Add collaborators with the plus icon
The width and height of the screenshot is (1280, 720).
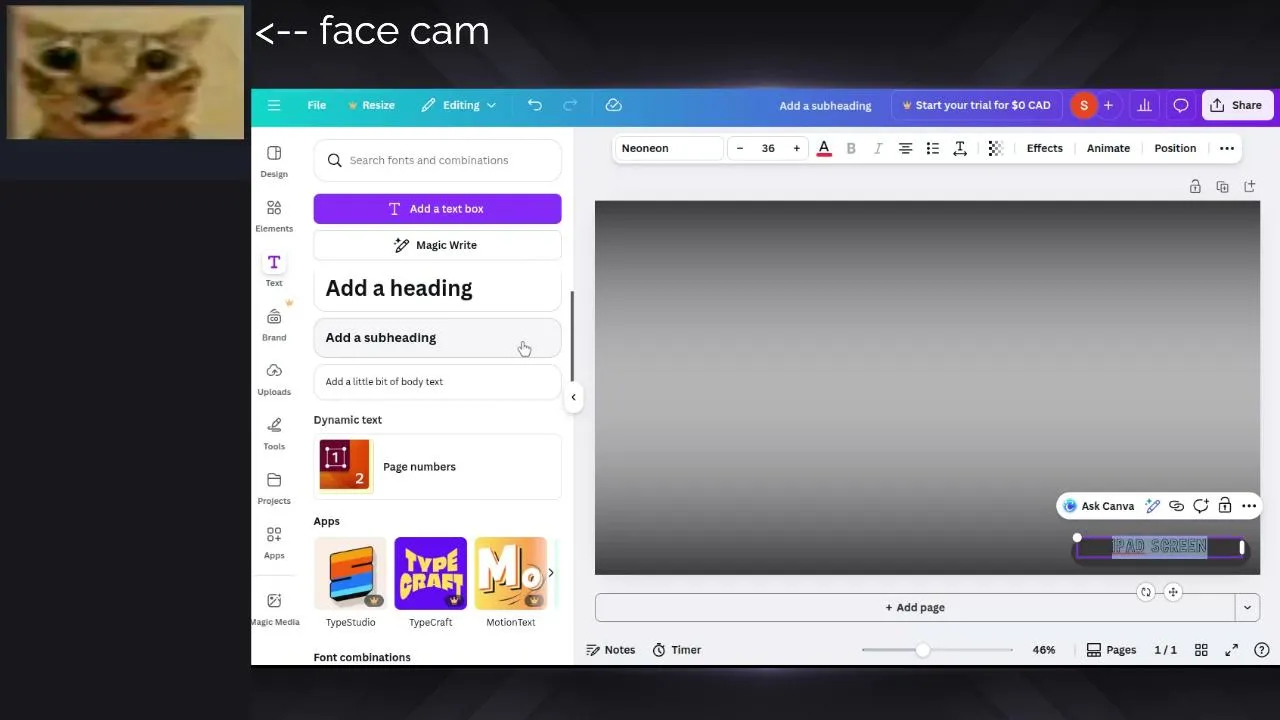click(1108, 105)
